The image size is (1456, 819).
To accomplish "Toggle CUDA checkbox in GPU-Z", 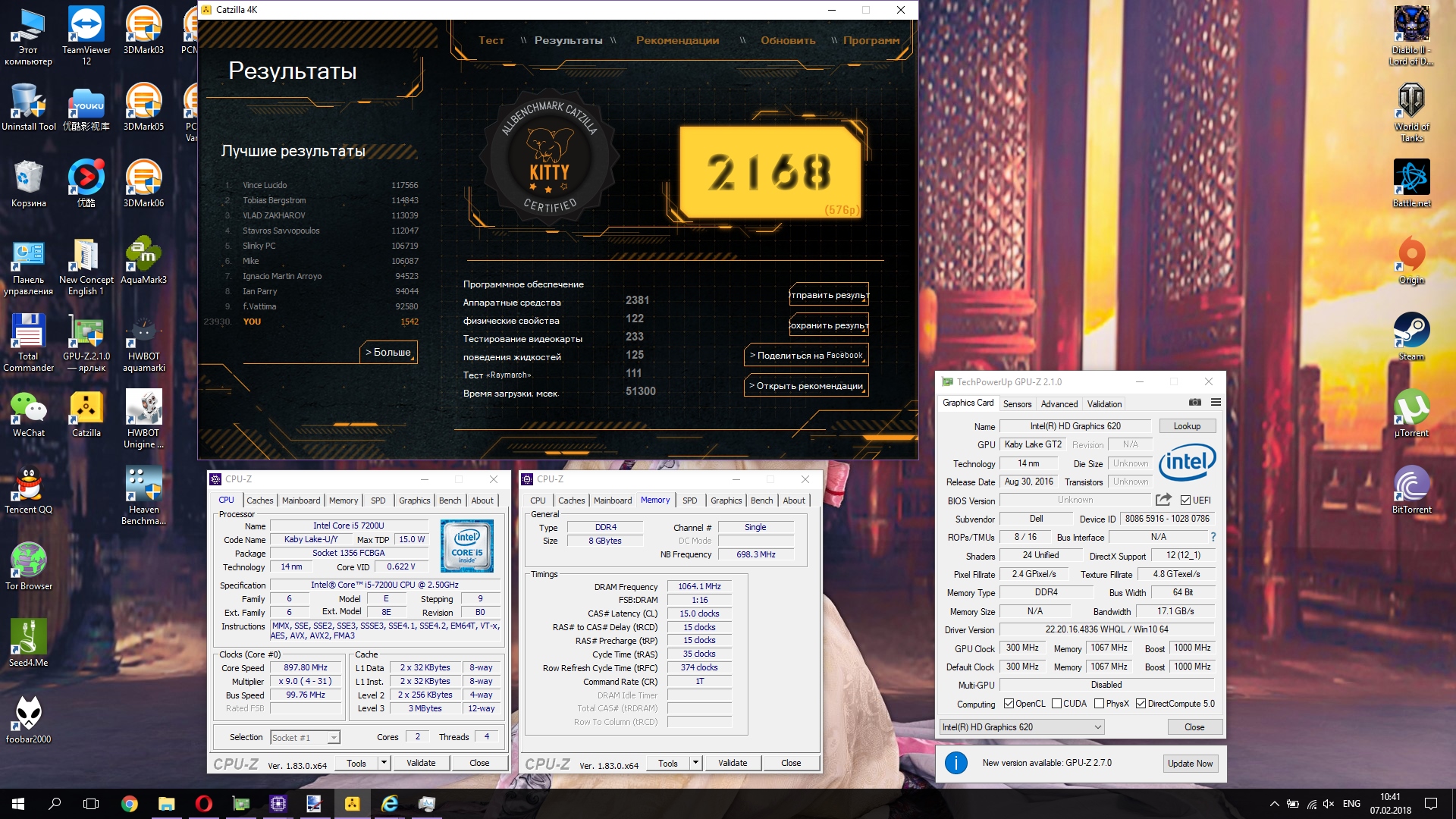I will [1056, 704].
